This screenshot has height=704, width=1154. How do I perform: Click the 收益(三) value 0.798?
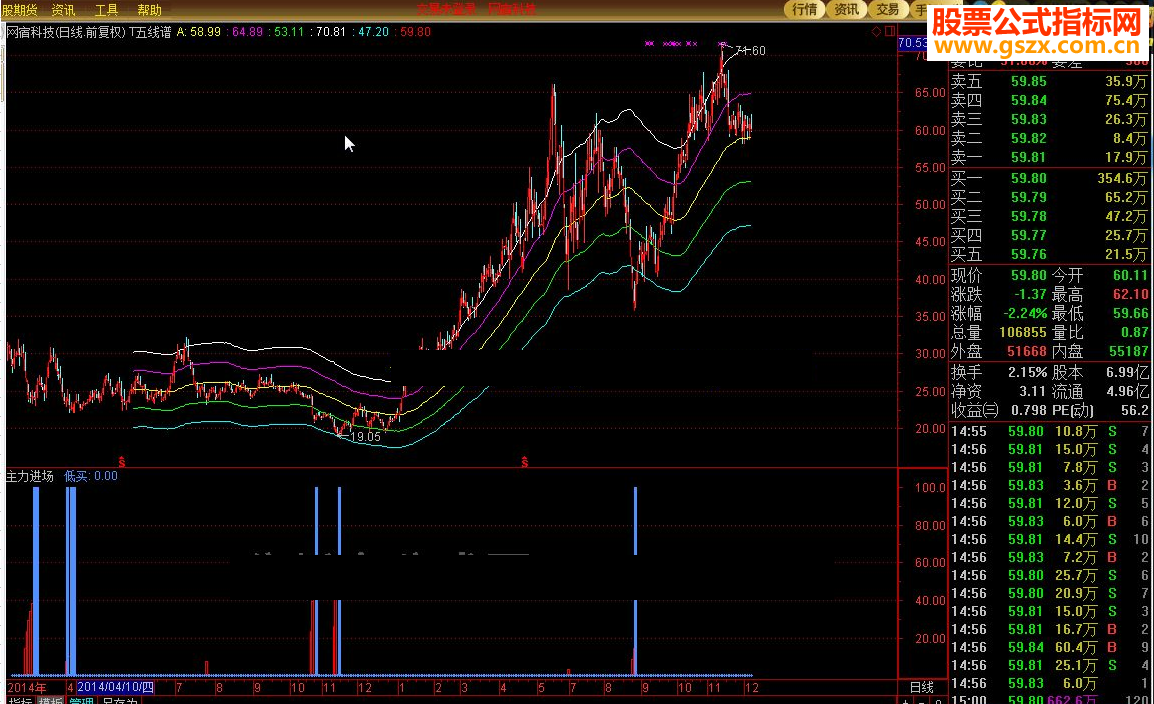pyautogui.click(x=1028, y=410)
